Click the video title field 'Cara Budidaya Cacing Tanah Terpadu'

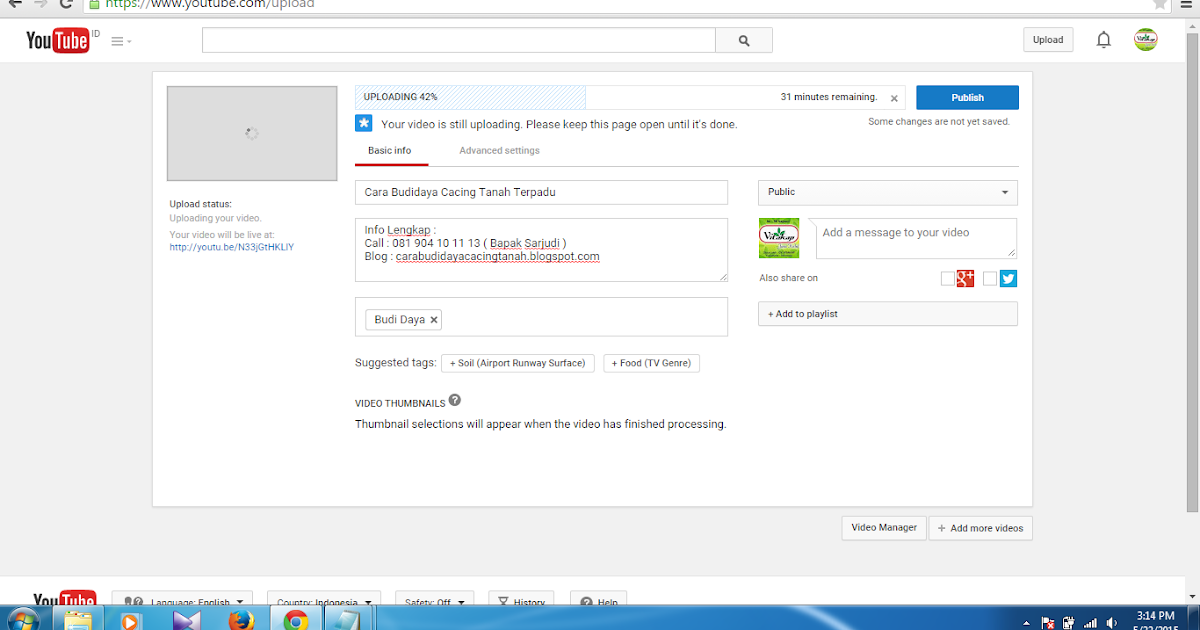pyautogui.click(x=541, y=192)
